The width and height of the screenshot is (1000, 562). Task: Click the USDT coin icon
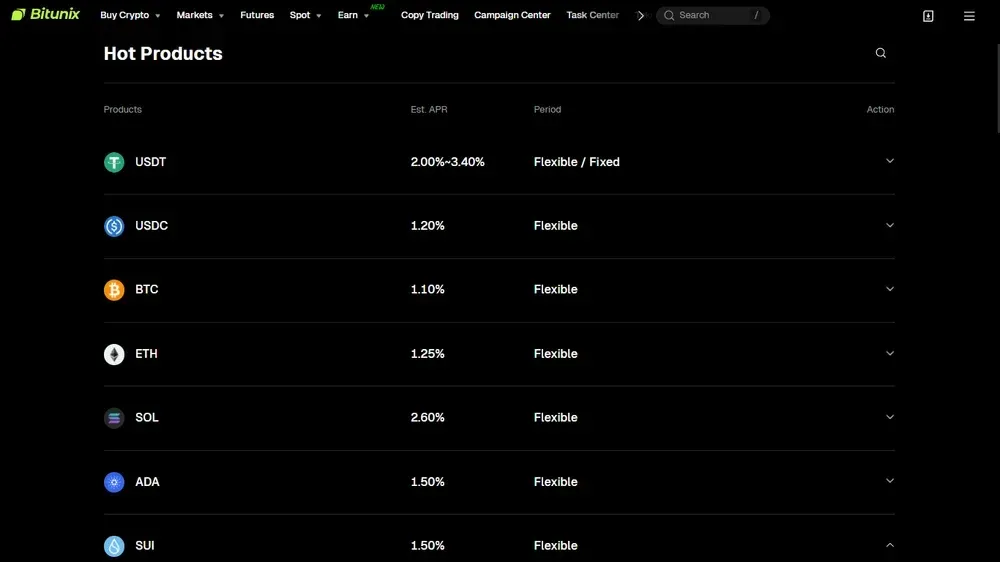[114, 162]
